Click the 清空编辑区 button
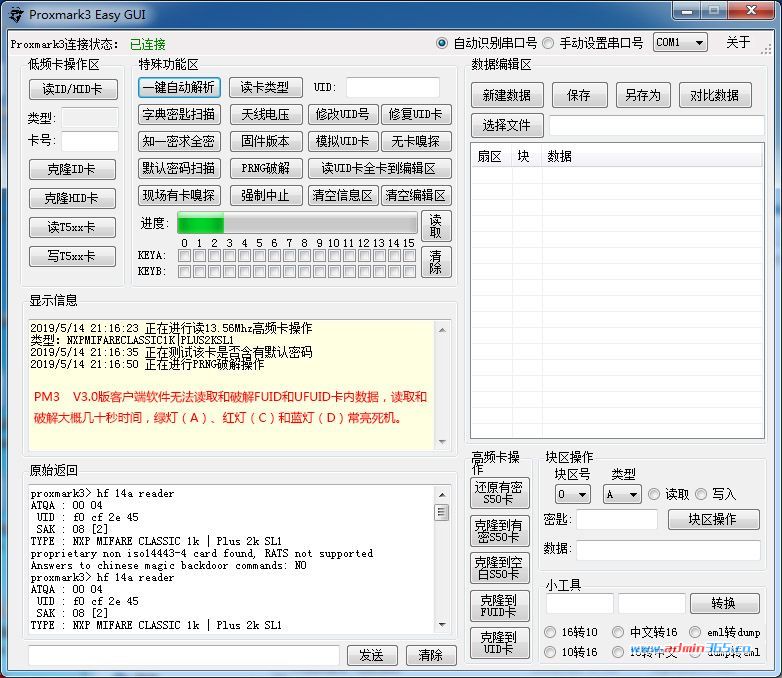 [x=416, y=195]
